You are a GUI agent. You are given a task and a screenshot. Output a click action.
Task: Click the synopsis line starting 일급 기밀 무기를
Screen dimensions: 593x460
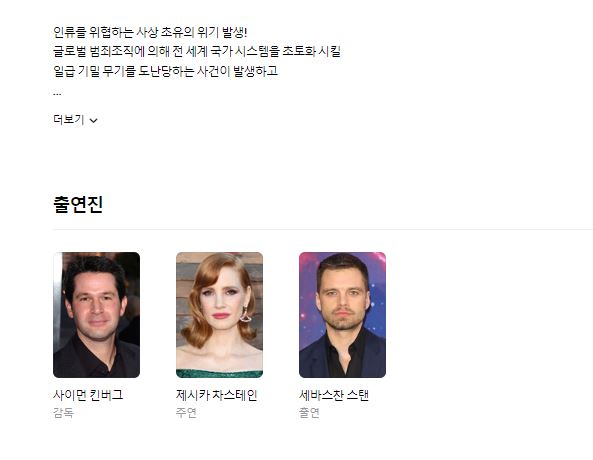pos(165,71)
